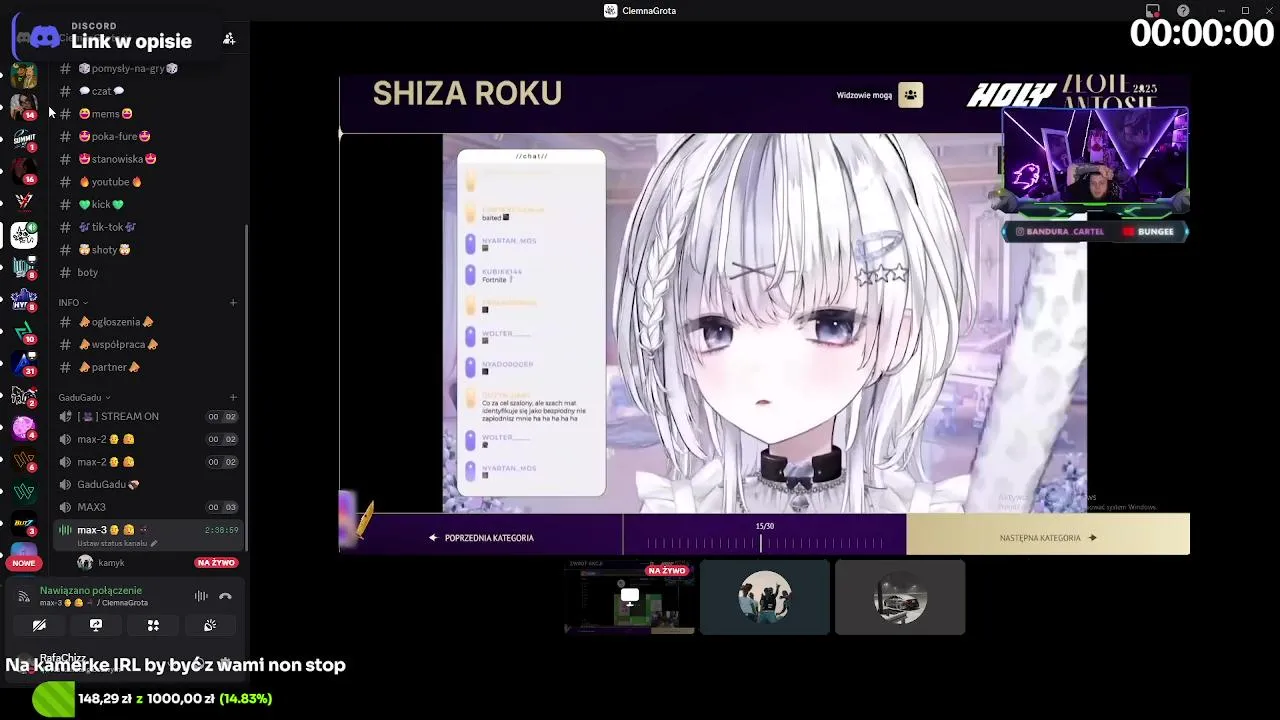
Task: Share your screen in the voice panel
Action: 96,625
